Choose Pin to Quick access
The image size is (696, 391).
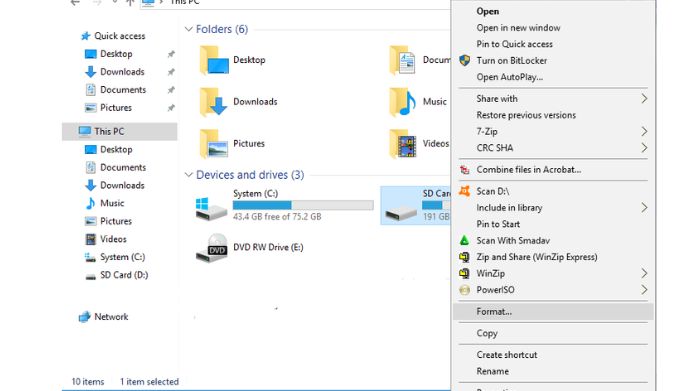[x=553, y=44]
